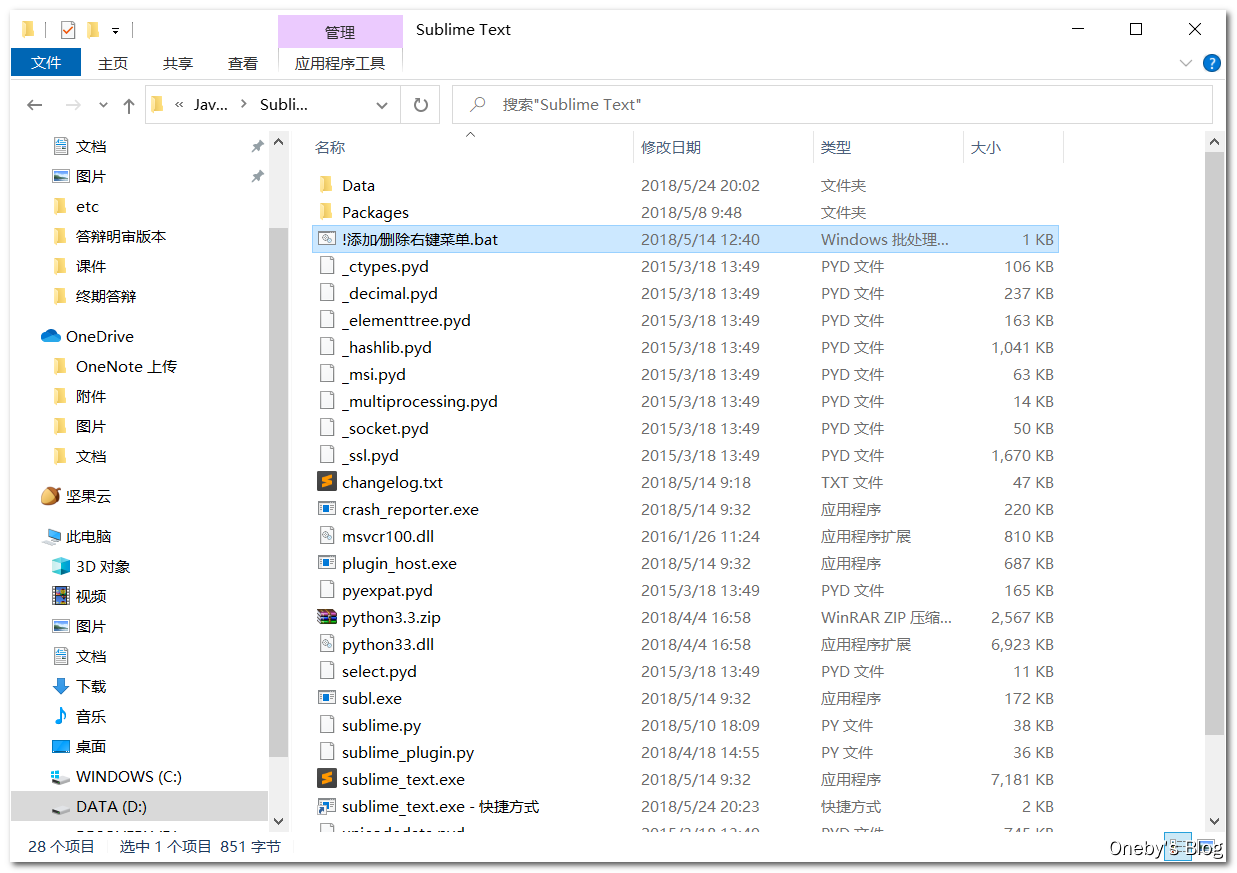Sort by the 名称 column header
The image size is (1237, 873).
pos(470,147)
